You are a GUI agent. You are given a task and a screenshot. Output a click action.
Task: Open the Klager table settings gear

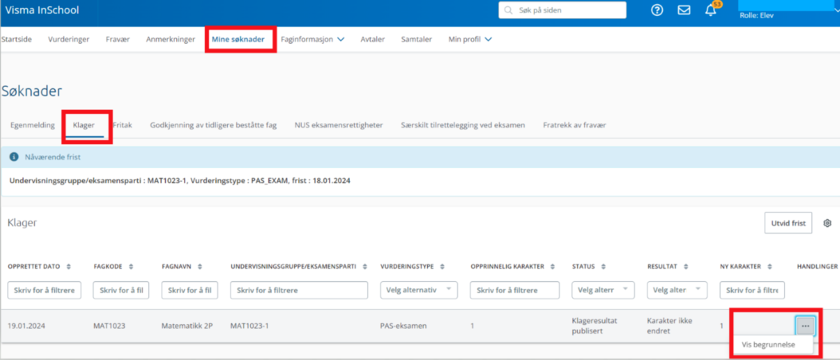click(x=827, y=223)
